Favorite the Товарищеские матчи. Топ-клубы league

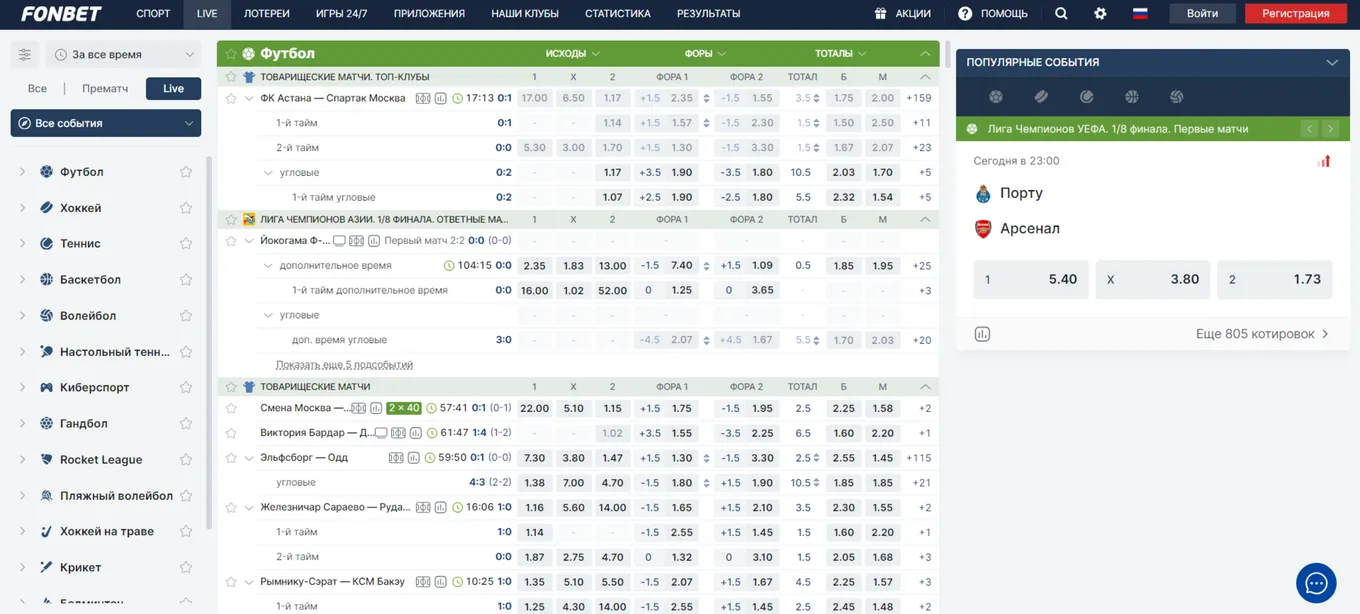point(231,77)
